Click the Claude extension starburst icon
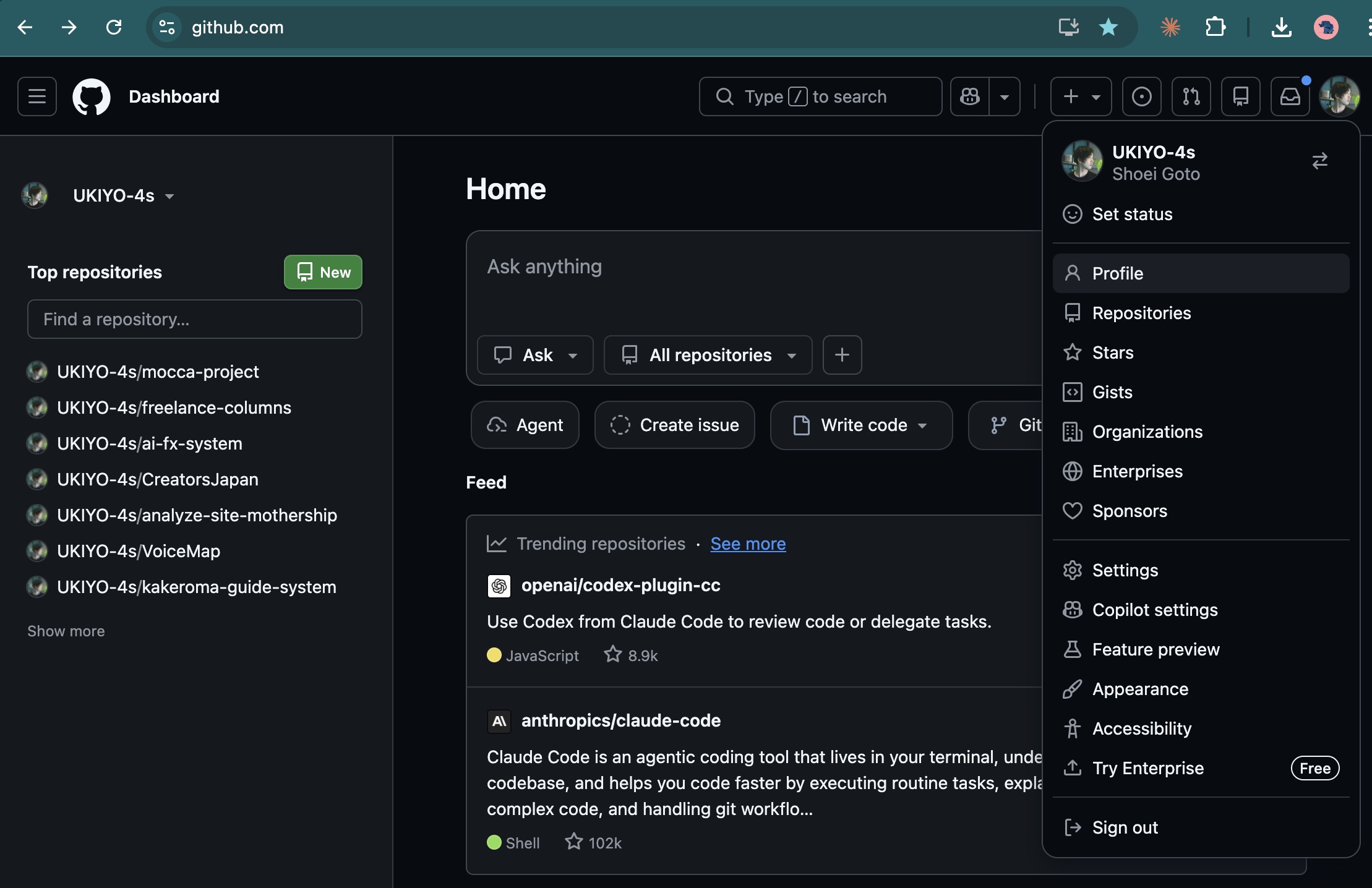Viewport: 1372px width, 888px height. [1170, 27]
